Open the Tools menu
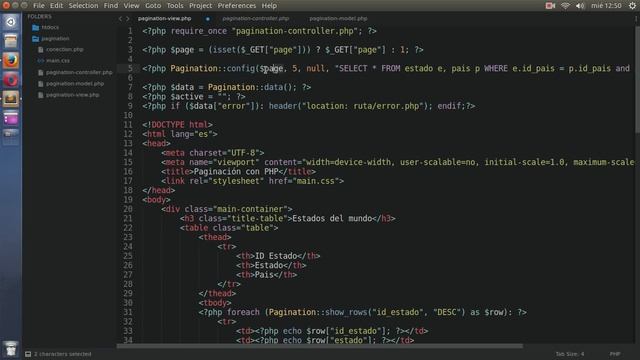Viewport: 640px width, 360px height. [175, 6]
